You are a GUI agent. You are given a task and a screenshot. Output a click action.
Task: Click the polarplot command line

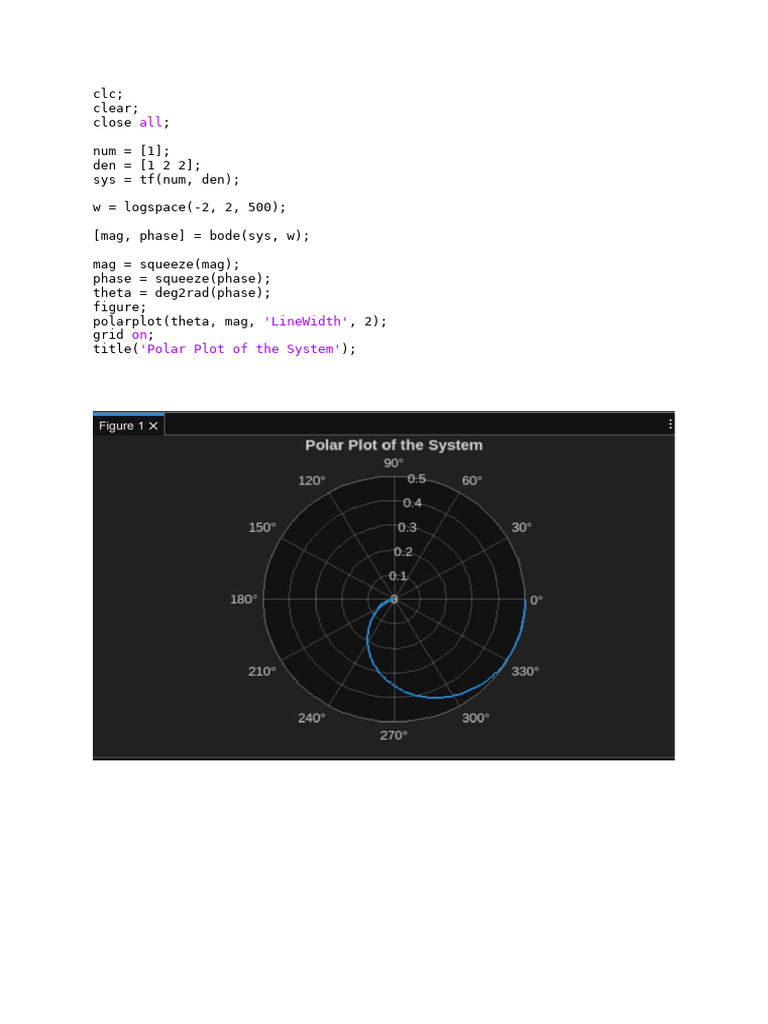(240, 321)
